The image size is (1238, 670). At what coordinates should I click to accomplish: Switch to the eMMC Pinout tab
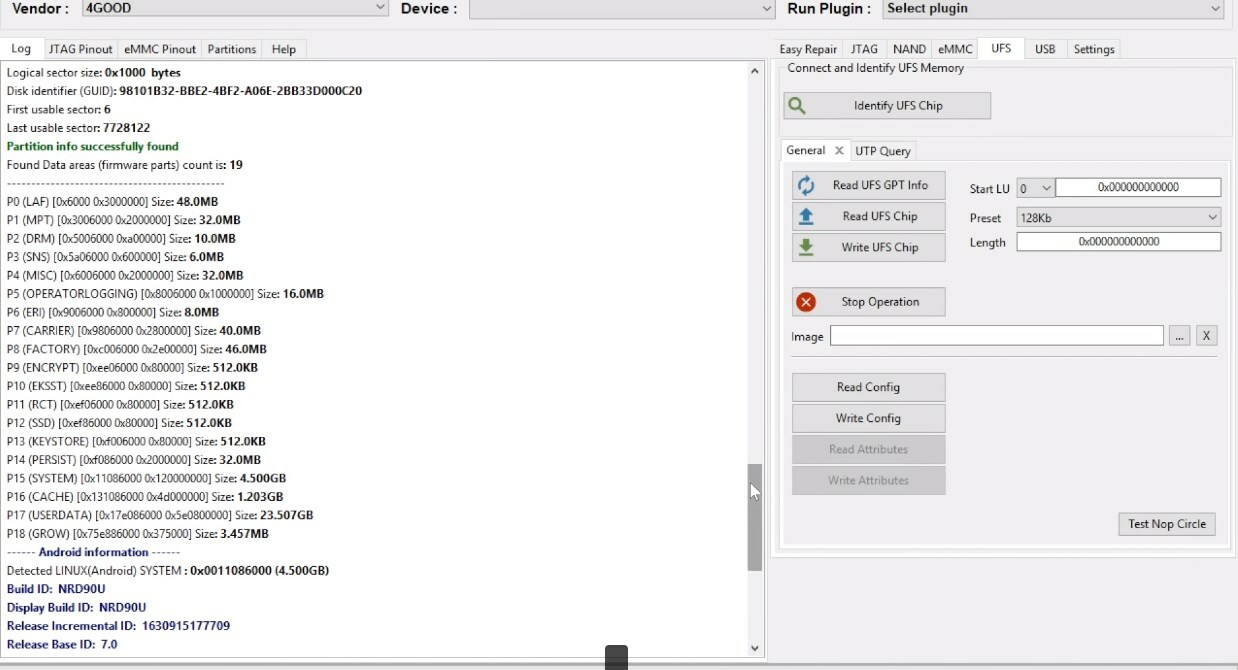tap(160, 49)
